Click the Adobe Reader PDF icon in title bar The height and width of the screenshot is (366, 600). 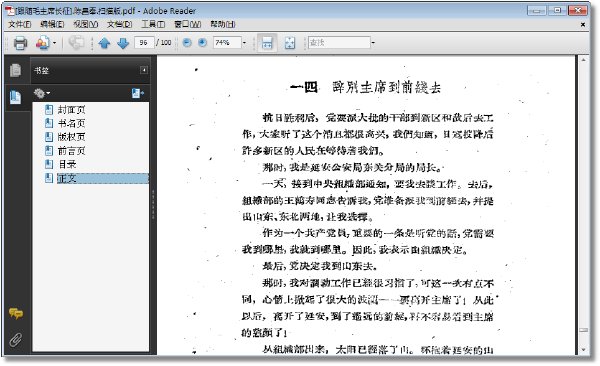(x=9, y=11)
